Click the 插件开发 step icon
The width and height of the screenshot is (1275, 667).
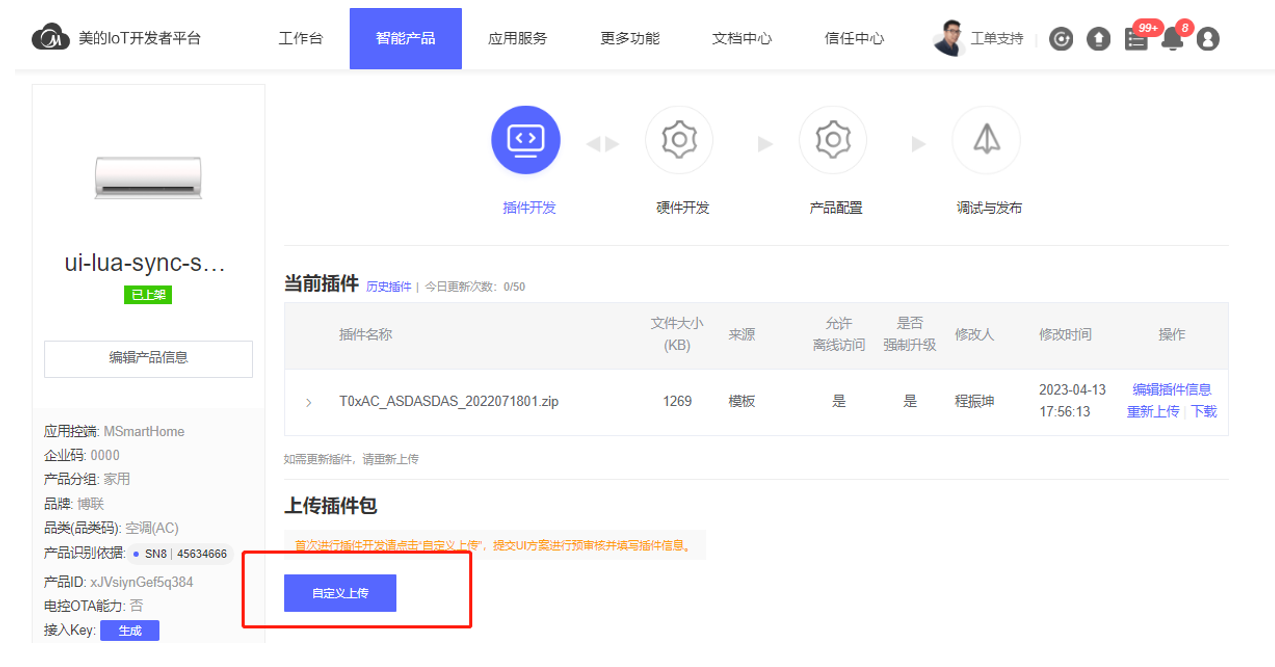525,140
